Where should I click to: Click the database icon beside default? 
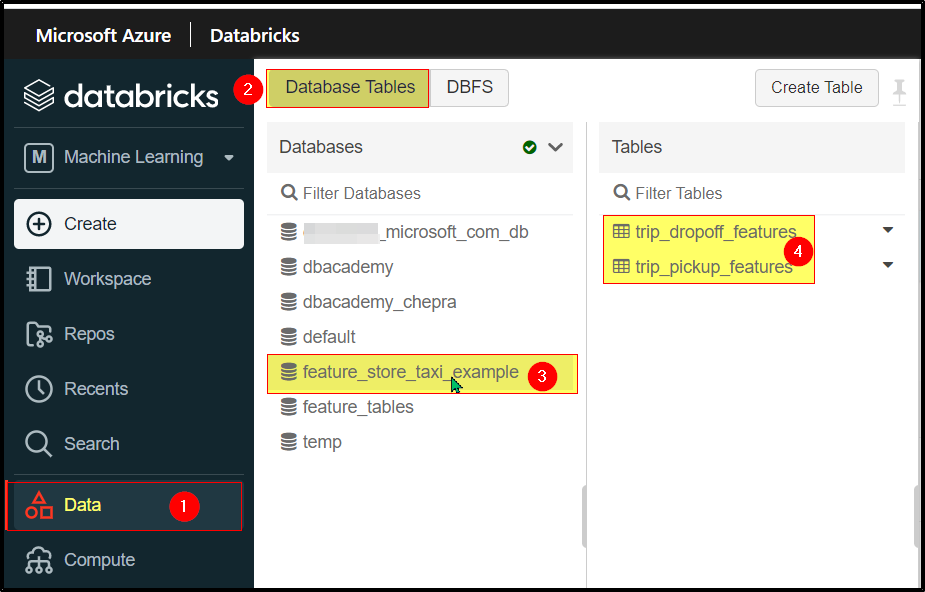288,337
